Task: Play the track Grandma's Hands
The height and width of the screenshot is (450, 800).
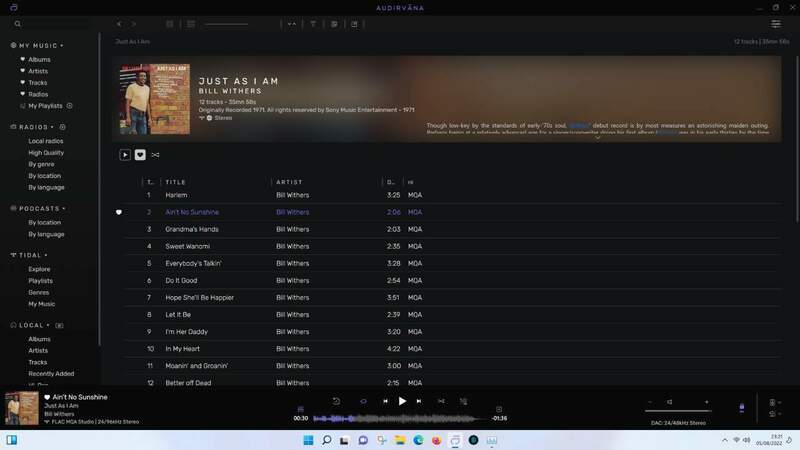Action: (x=192, y=229)
